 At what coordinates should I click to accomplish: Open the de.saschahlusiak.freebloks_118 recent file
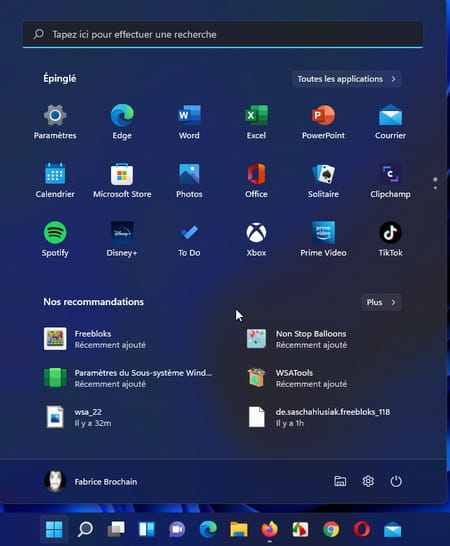[x=320, y=417]
